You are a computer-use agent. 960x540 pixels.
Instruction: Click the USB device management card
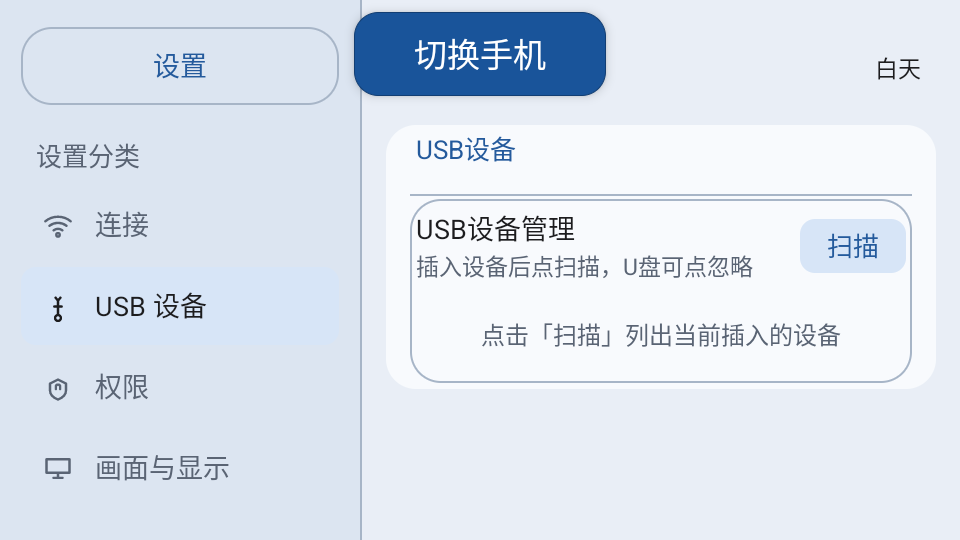661,291
